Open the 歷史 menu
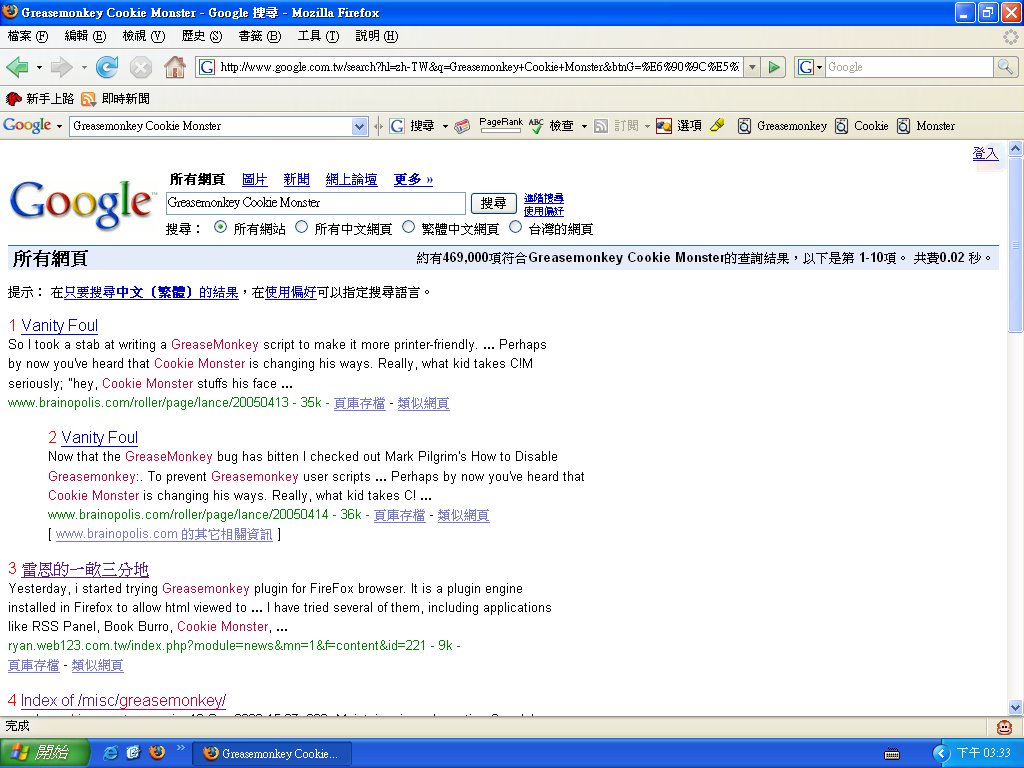 202,36
